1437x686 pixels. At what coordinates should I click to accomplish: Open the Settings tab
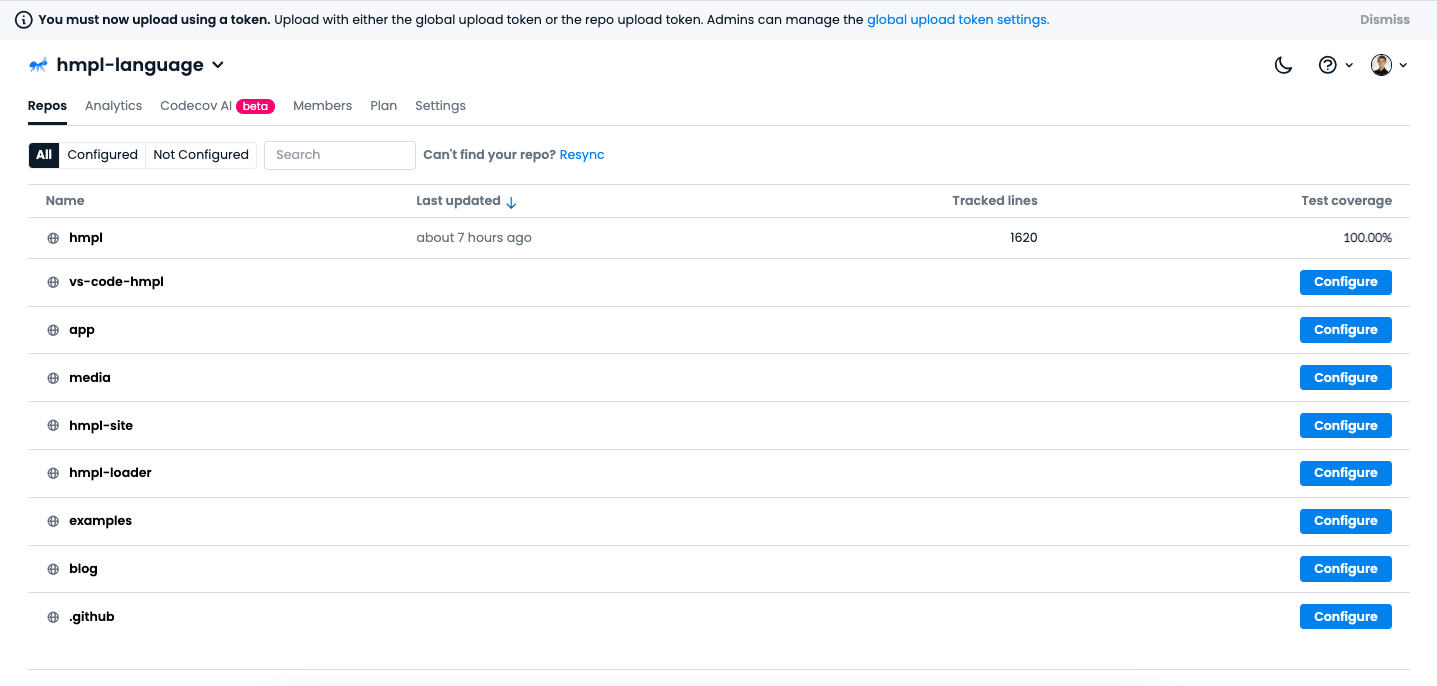440,106
